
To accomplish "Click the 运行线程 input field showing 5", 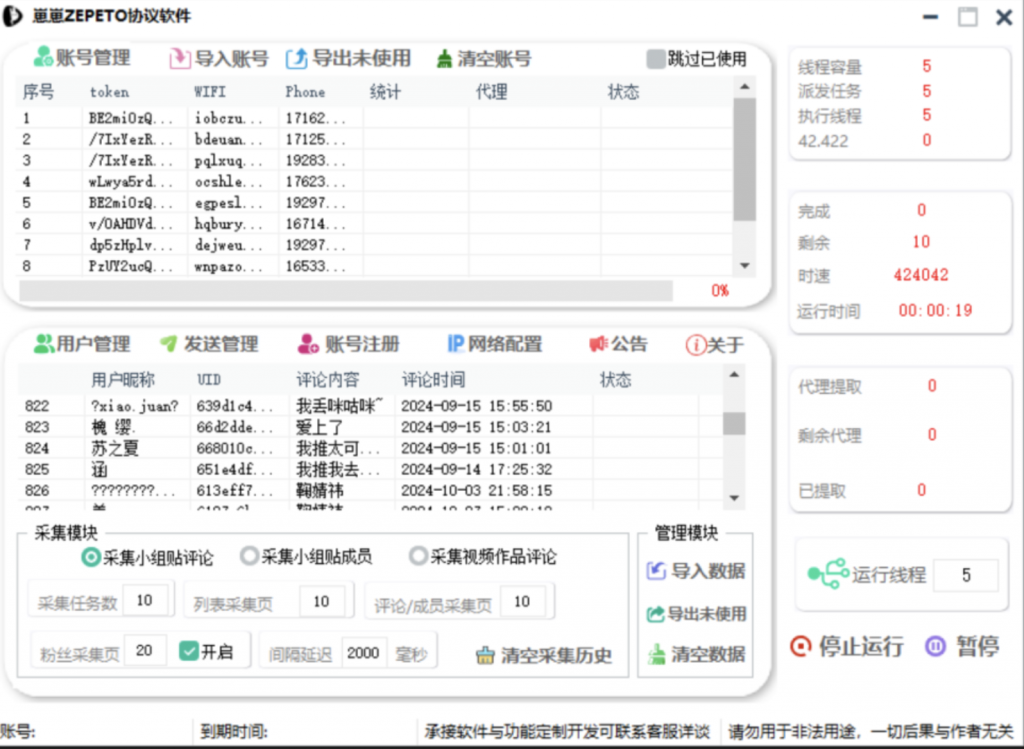I will 966,575.
